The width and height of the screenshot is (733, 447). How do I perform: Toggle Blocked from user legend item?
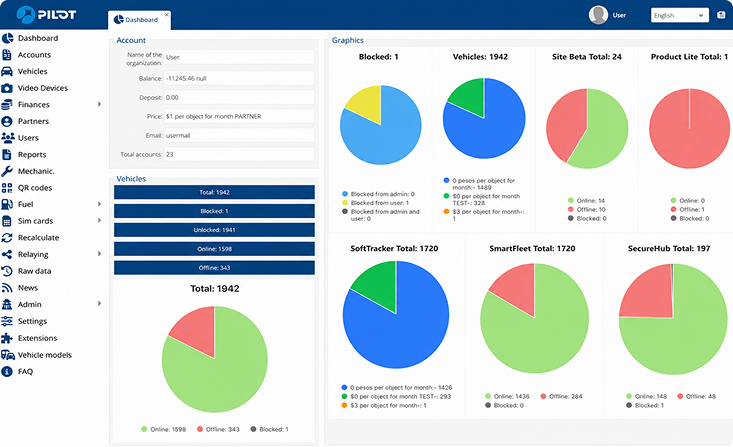375,203
